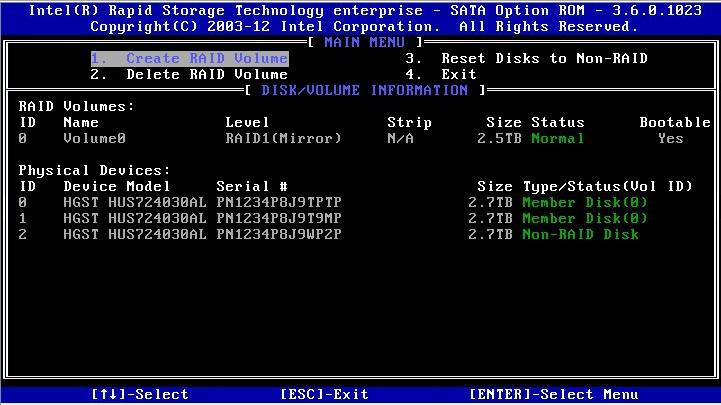Select serial number PN1234P8J9WP2P

pos(279,234)
